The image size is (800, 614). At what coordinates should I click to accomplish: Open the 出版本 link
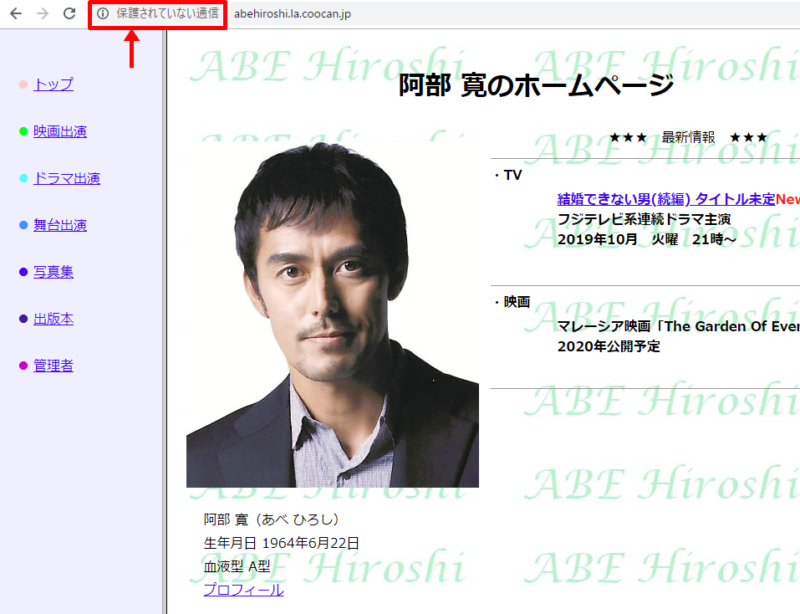click(x=54, y=319)
